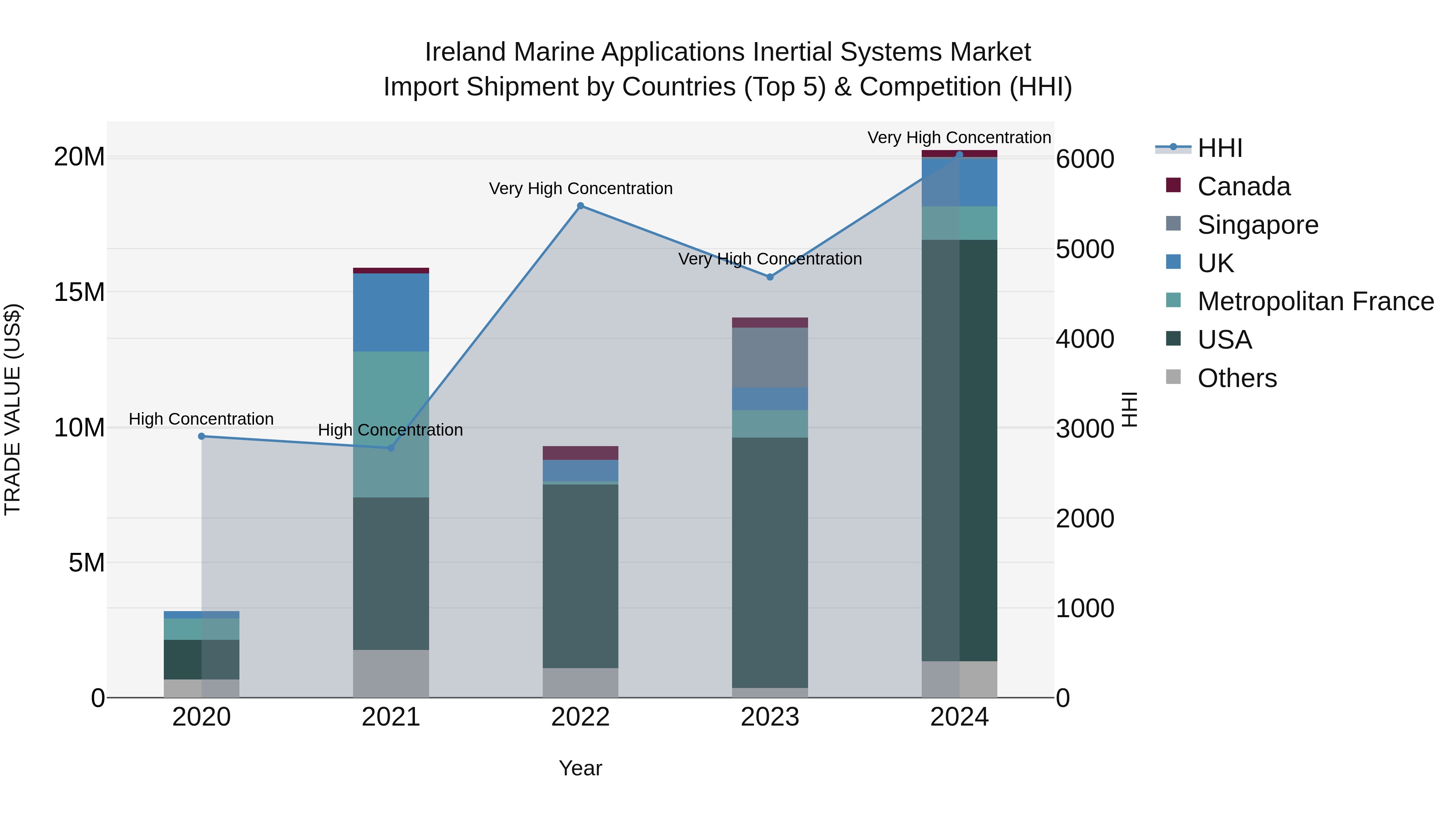
Task: Click the Canada maroon legend swatch
Action: (1173, 185)
